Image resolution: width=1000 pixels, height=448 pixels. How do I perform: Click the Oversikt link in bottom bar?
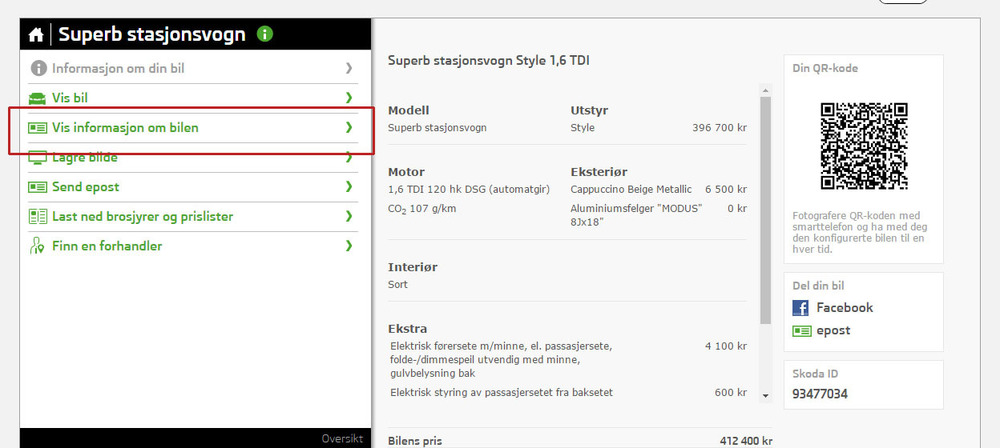pos(340,439)
